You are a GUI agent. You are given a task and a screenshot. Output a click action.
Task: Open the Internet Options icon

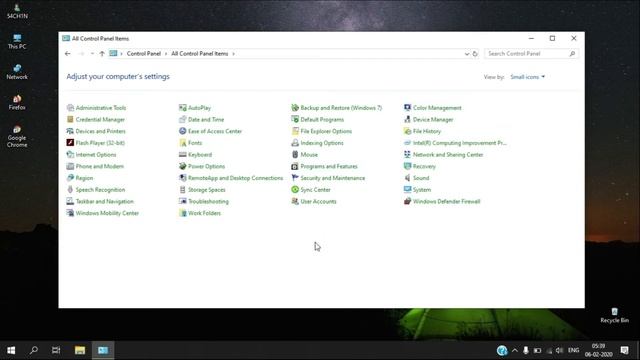[70, 155]
